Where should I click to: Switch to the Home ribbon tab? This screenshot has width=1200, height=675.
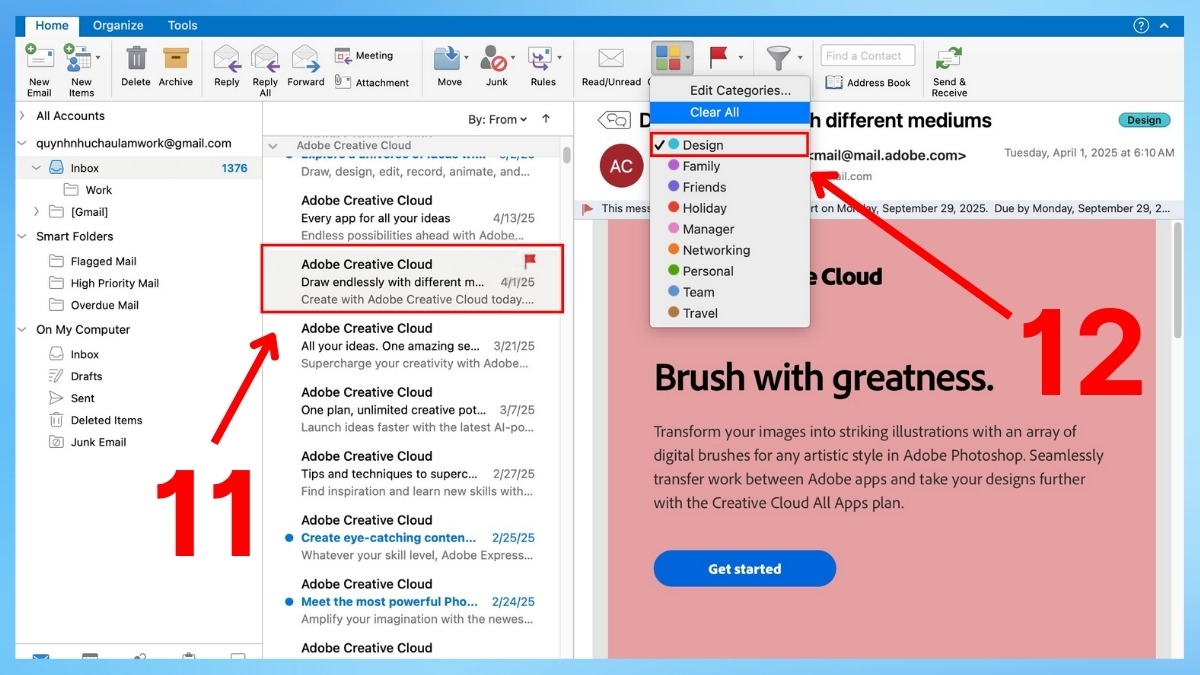52,26
